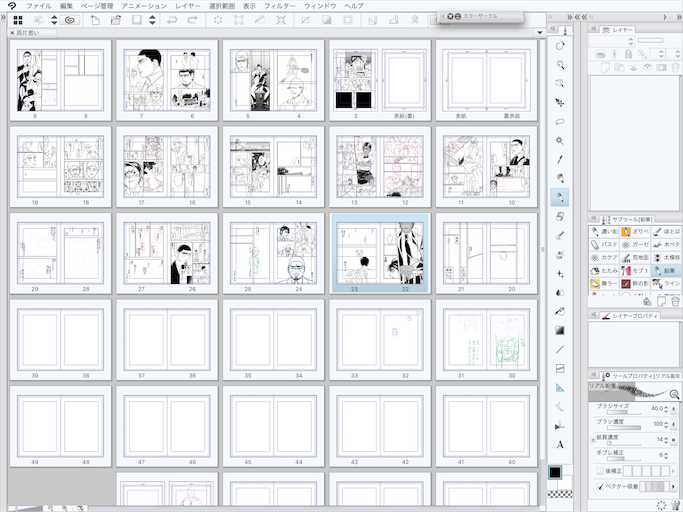Select the Eraser tool

tap(560, 217)
